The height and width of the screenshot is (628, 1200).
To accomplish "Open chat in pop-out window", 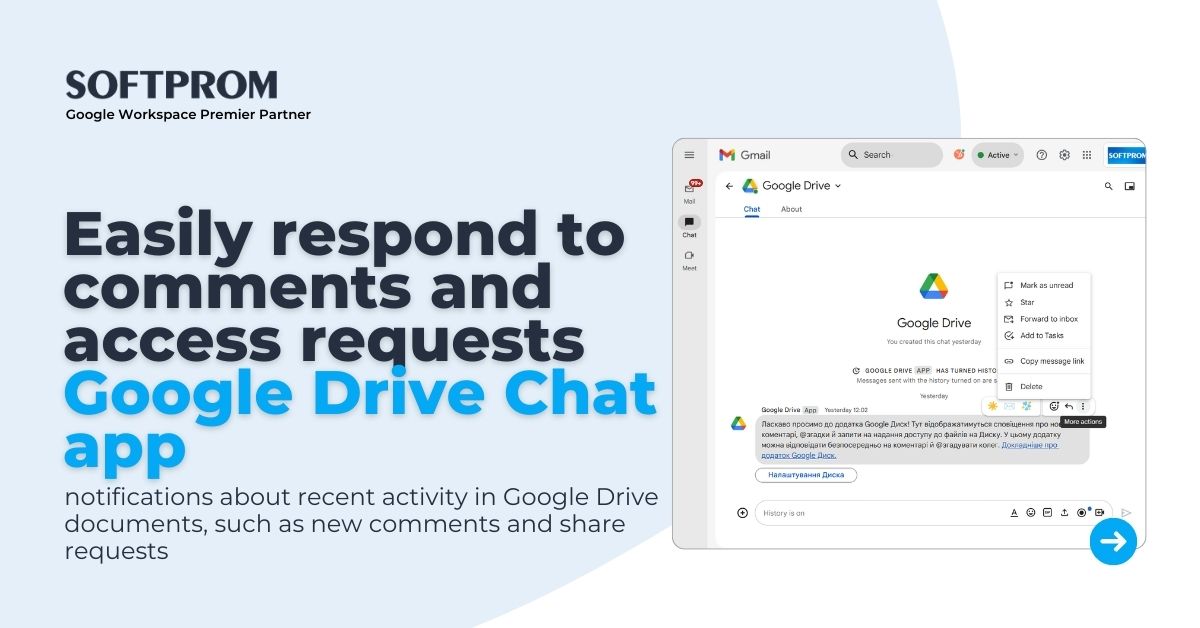I will [x=1130, y=186].
